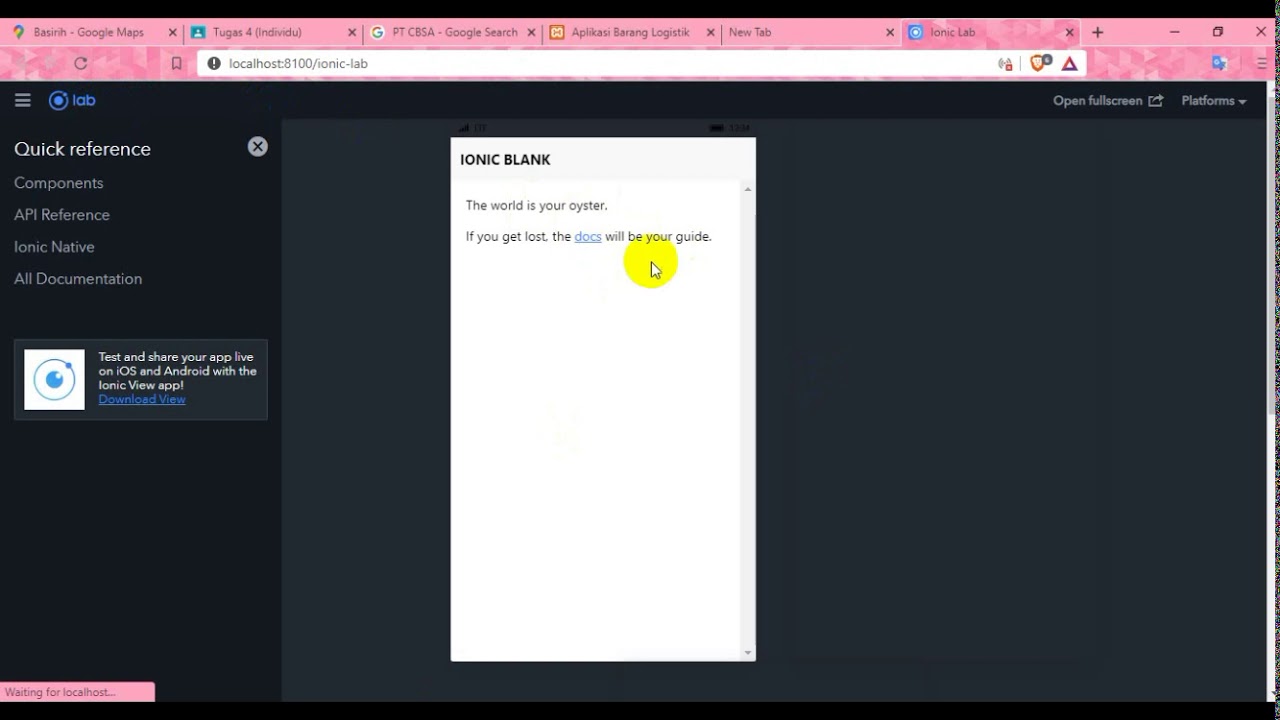Open All Documentation link
Image resolution: width=1280 pixels, height=720 pixels.
coord(78,279)
